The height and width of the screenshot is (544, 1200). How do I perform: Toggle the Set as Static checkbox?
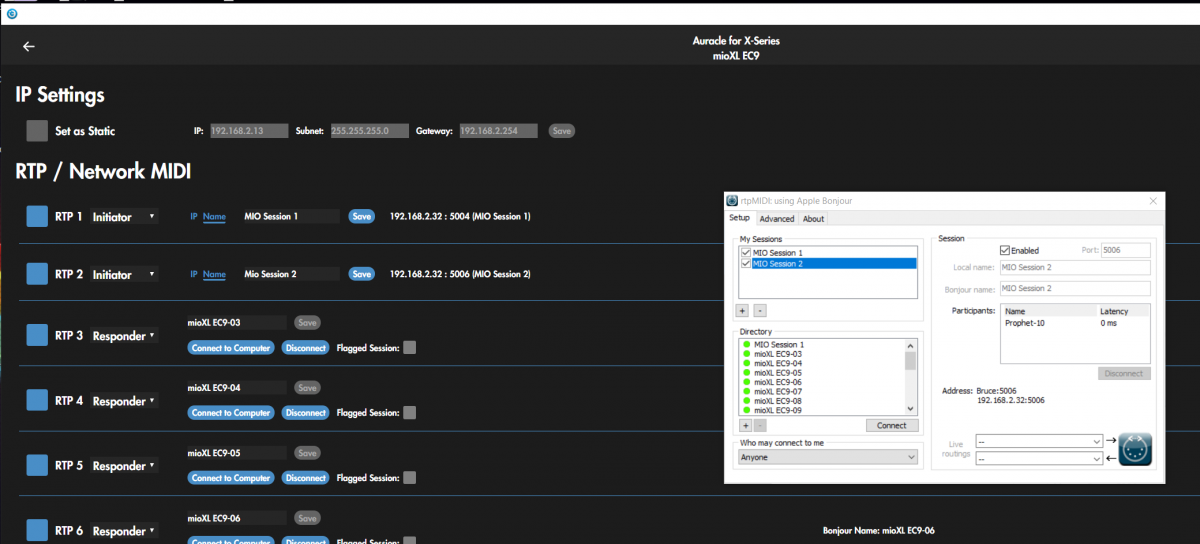[x=37, y=130]
